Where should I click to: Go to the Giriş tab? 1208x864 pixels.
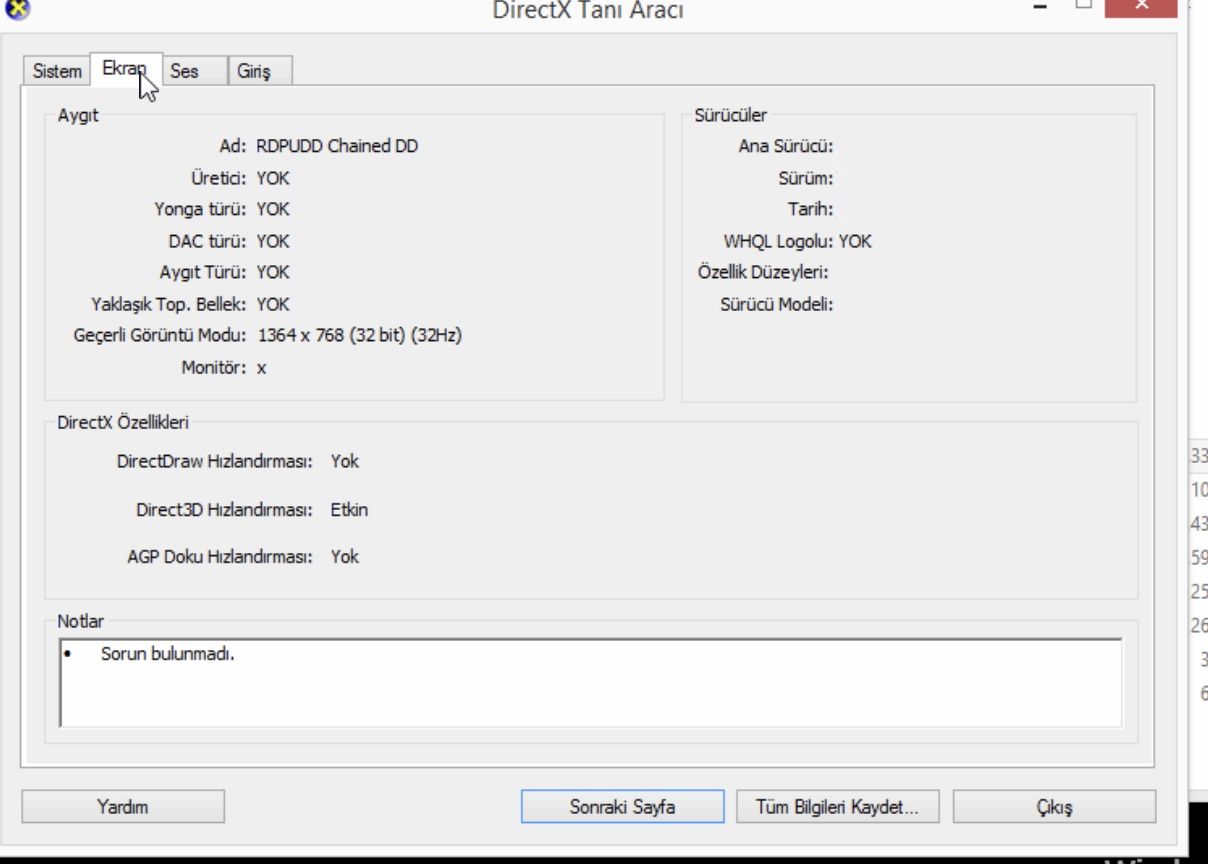[x=259, y=71]
